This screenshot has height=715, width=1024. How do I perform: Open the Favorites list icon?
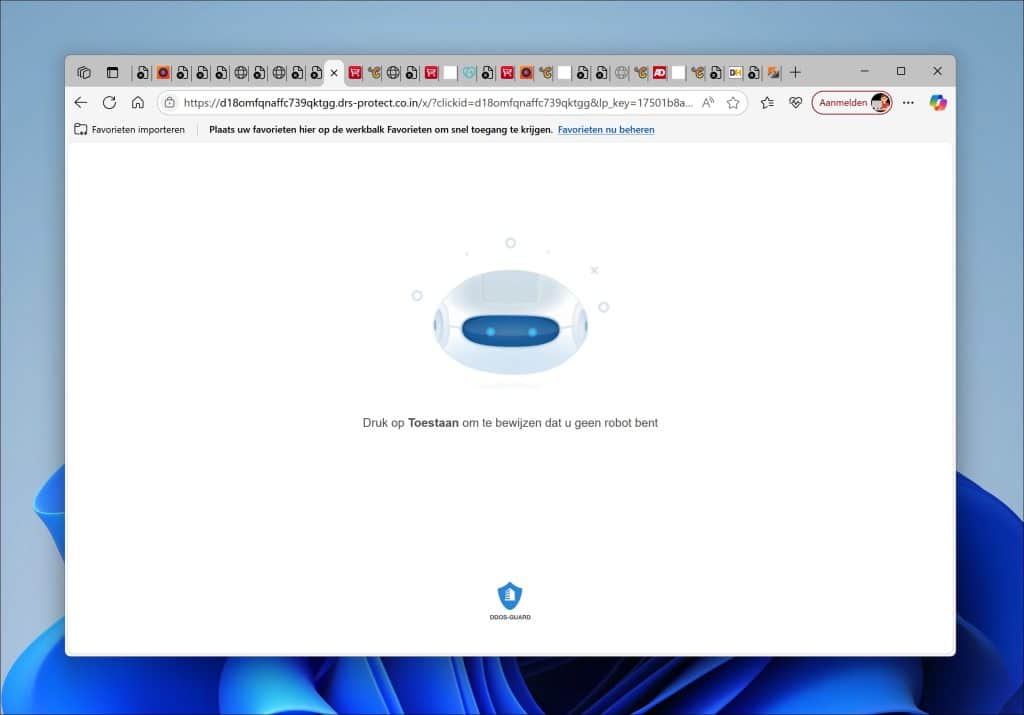point(767,103)
